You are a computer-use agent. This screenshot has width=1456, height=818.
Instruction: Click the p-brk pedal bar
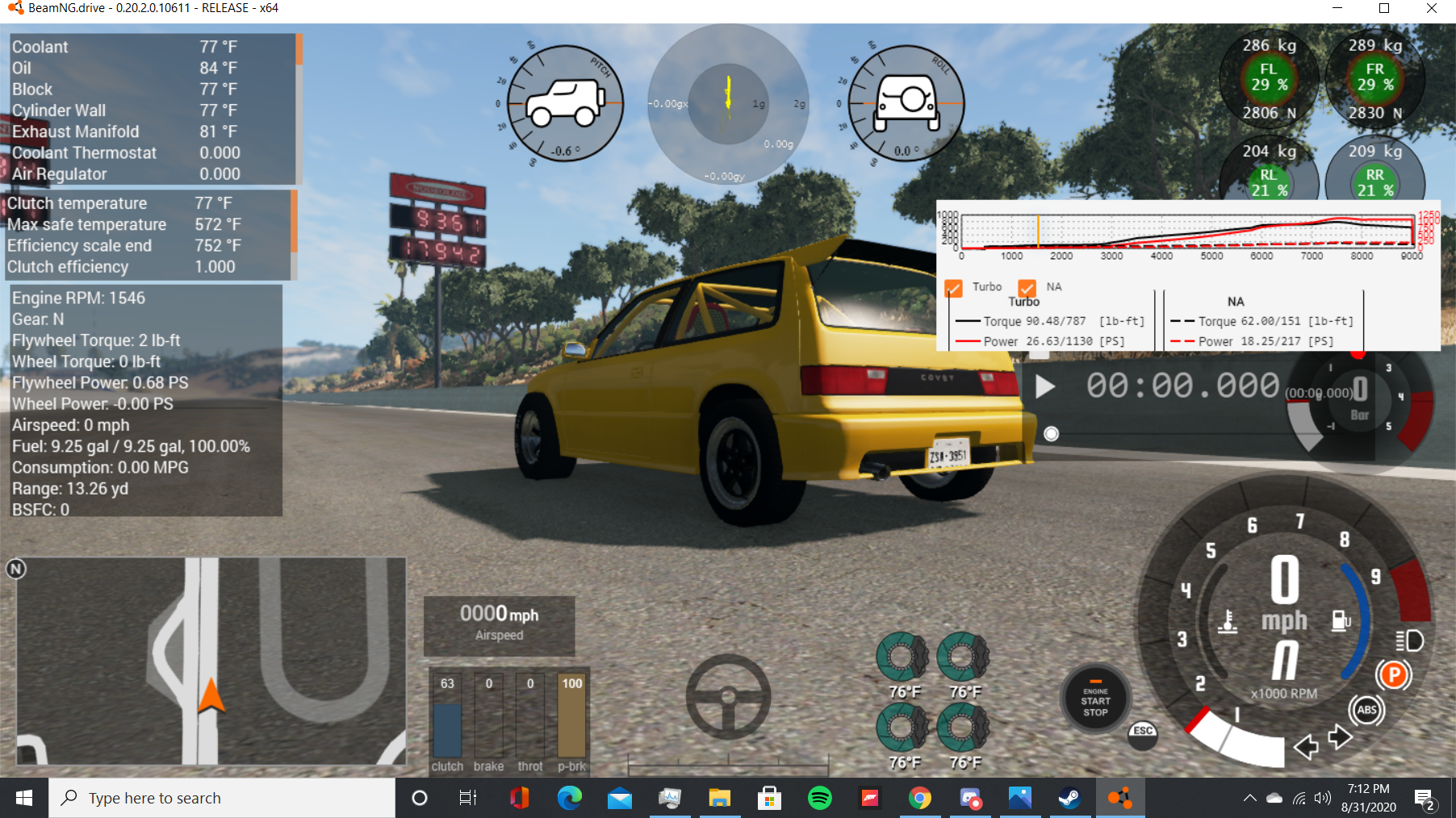(571, 716)
